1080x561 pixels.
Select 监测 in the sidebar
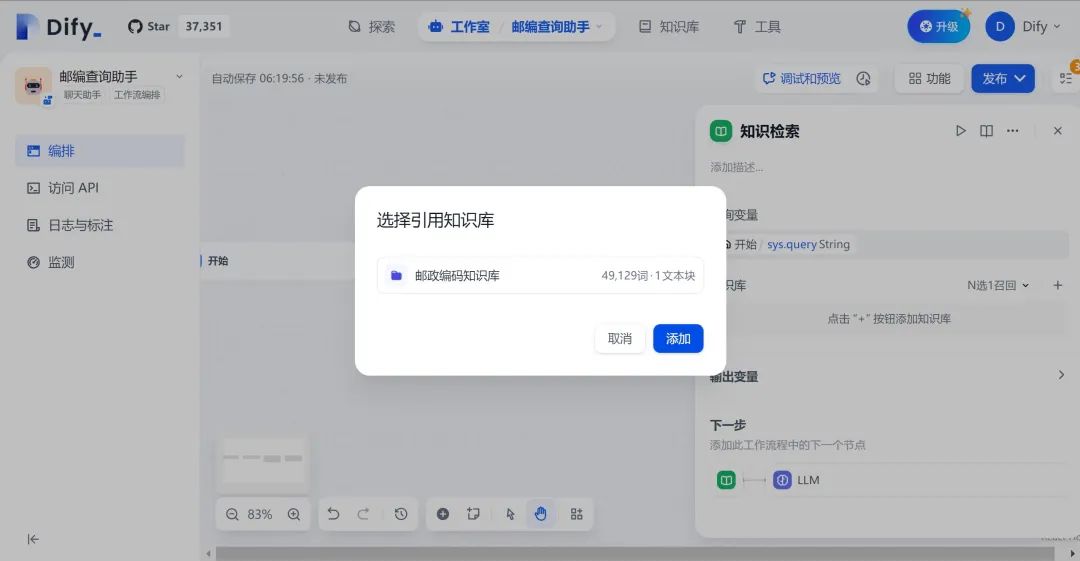pos(100,262)
